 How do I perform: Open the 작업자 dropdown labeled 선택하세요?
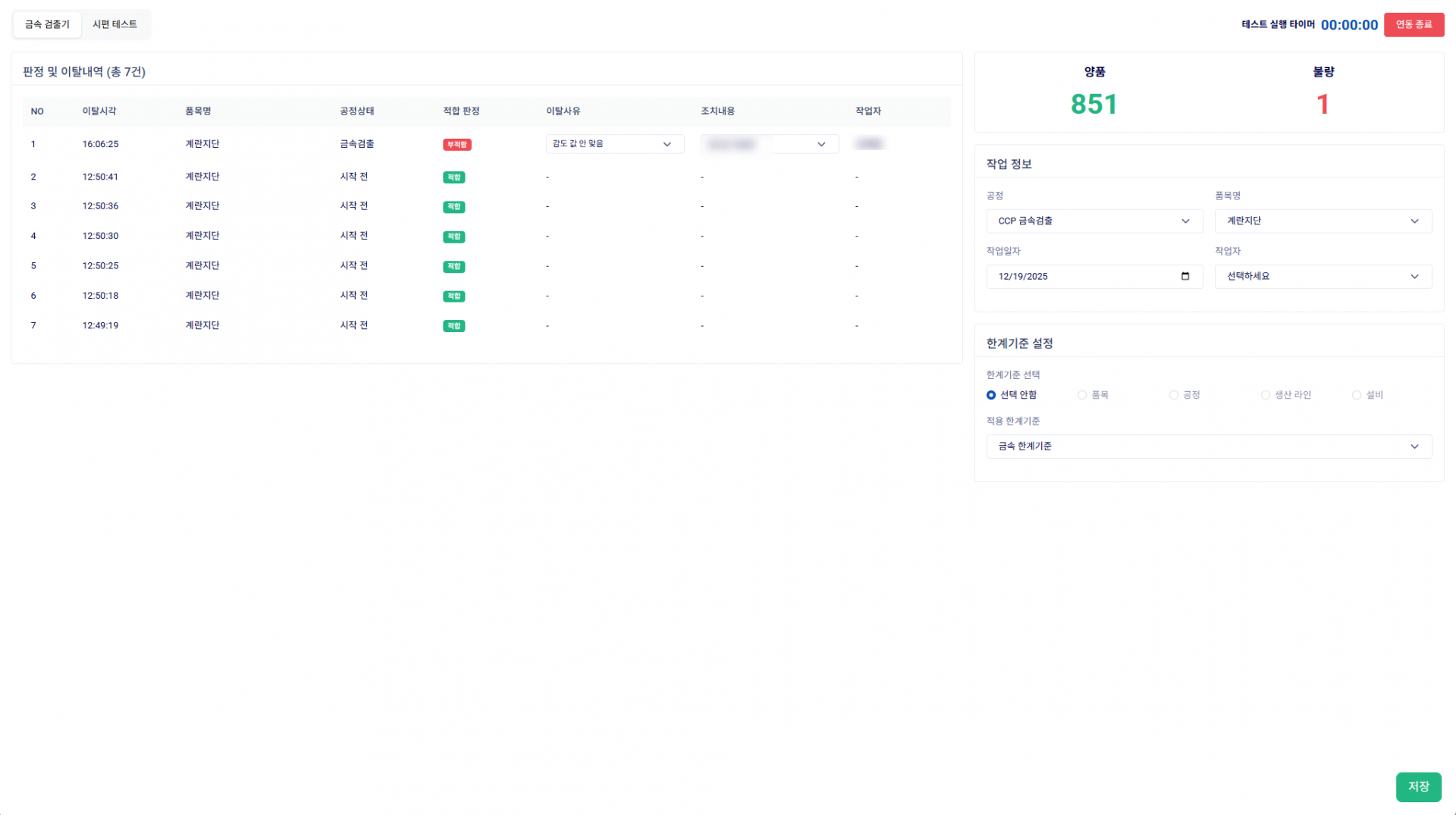[x=1323, y=276]
